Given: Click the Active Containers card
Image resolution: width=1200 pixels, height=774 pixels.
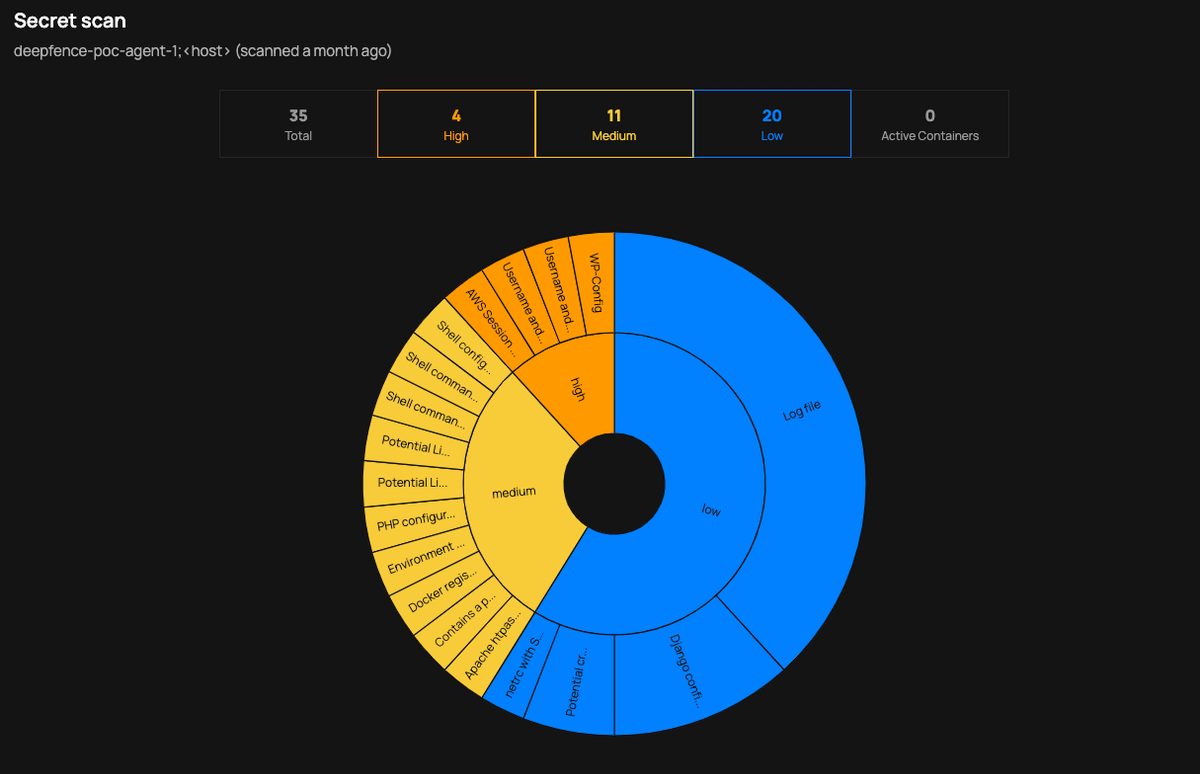Looking at the screenshot, I should 929,124.
